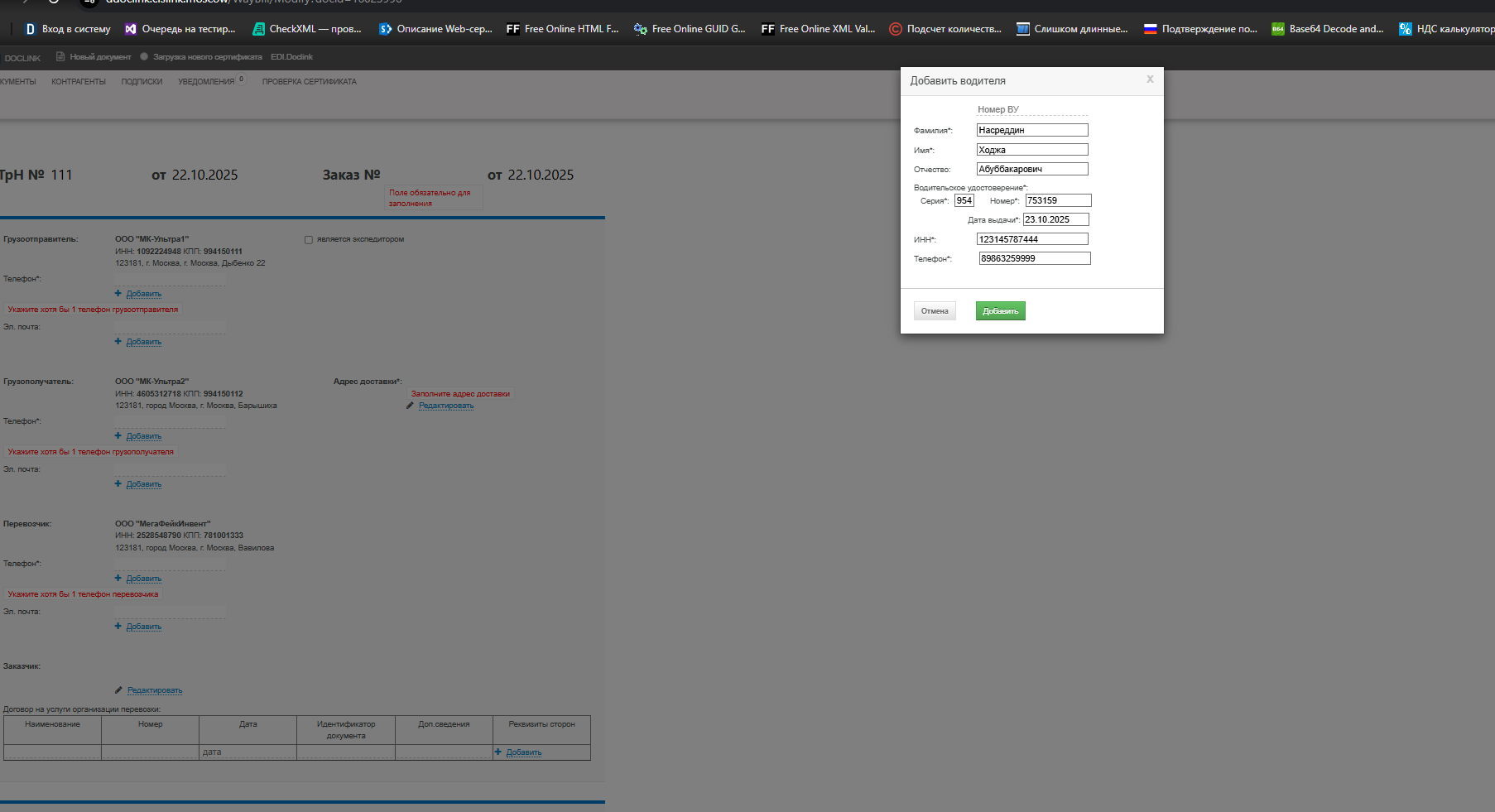
Task: Click Добавить in the contract table row
Action: [x=523, y=752]
